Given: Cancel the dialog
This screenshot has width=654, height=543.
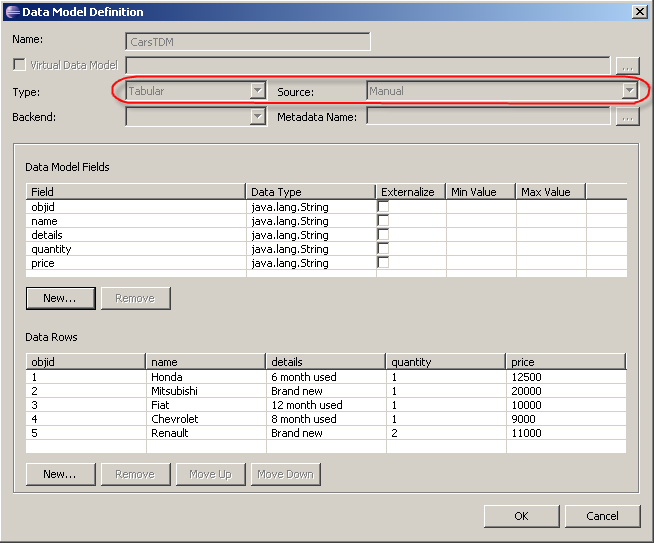Looking at the screenshot, I should (x=602, y=516).
